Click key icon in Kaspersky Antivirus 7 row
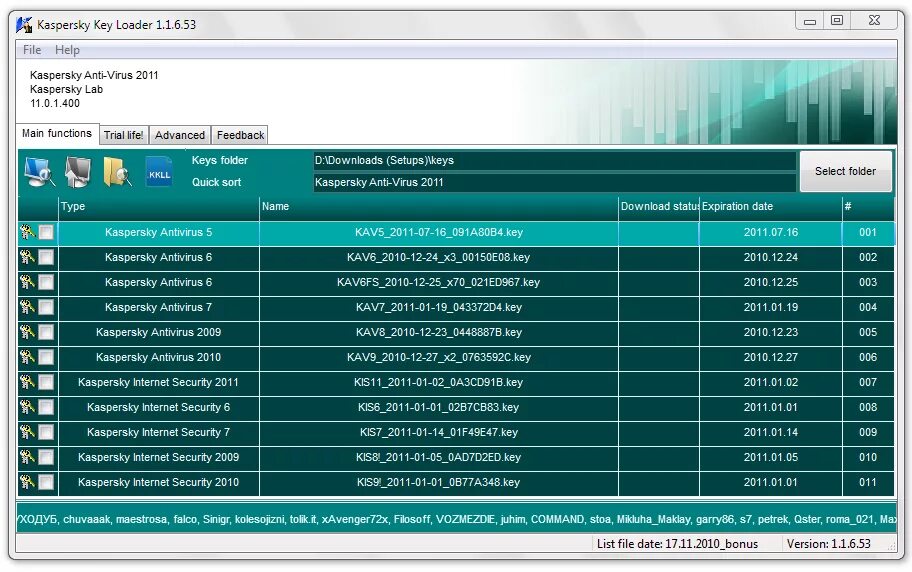The width and height of the screenshot is (912, 572). point(27,307)
